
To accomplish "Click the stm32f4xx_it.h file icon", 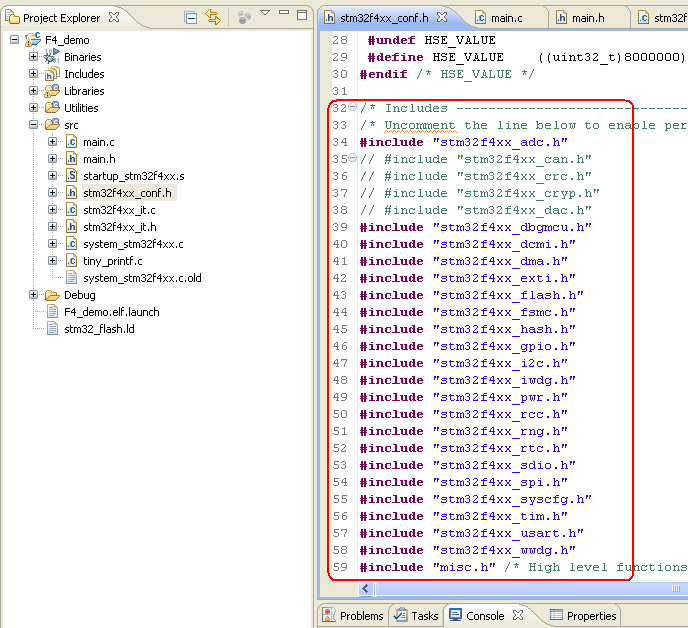I will point(71,227).
